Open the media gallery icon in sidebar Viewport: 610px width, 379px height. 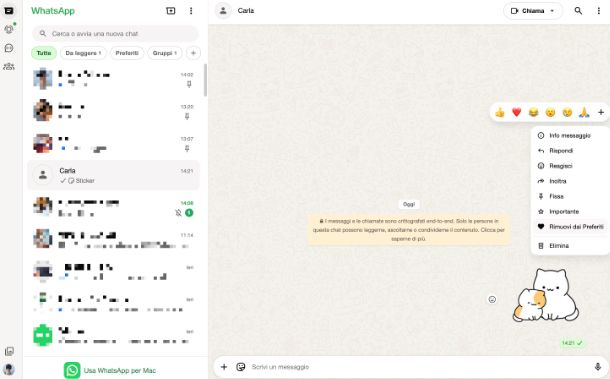9,351
